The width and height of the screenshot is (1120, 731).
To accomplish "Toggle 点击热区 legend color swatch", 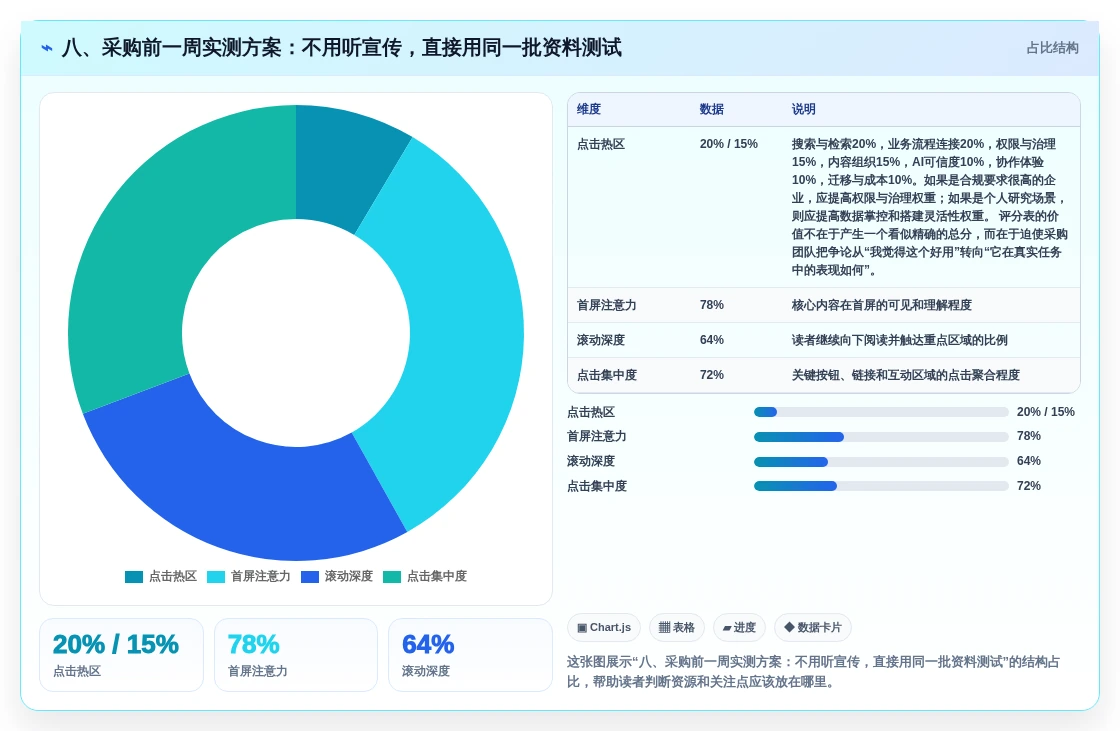I will pyautogui.click(x=134, y=577).
